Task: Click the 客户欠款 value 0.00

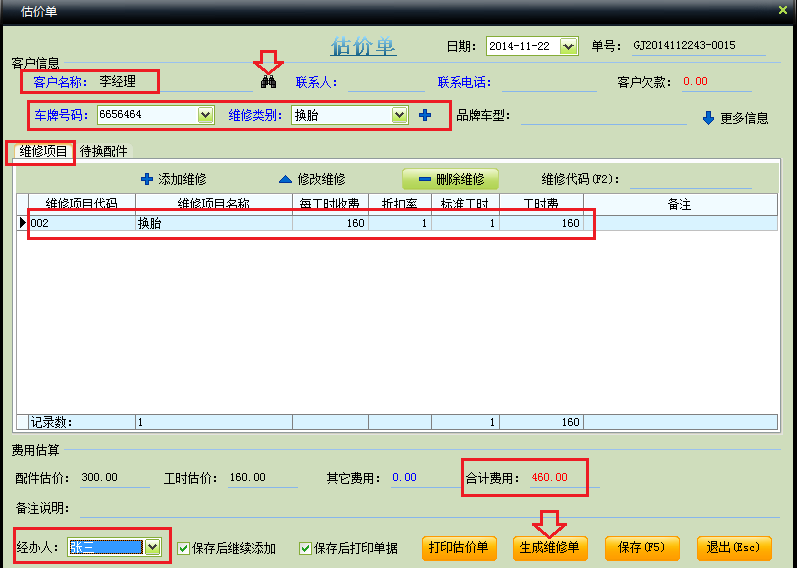Action: [695, 81]
